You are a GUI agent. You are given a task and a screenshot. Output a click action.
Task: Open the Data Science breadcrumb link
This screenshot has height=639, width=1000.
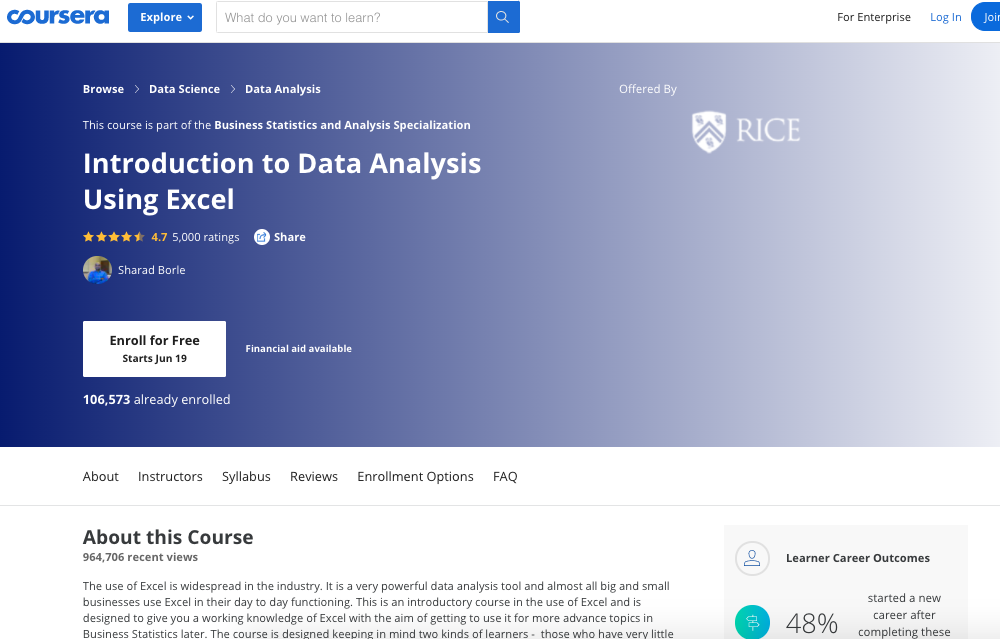(x=184, y=89)
